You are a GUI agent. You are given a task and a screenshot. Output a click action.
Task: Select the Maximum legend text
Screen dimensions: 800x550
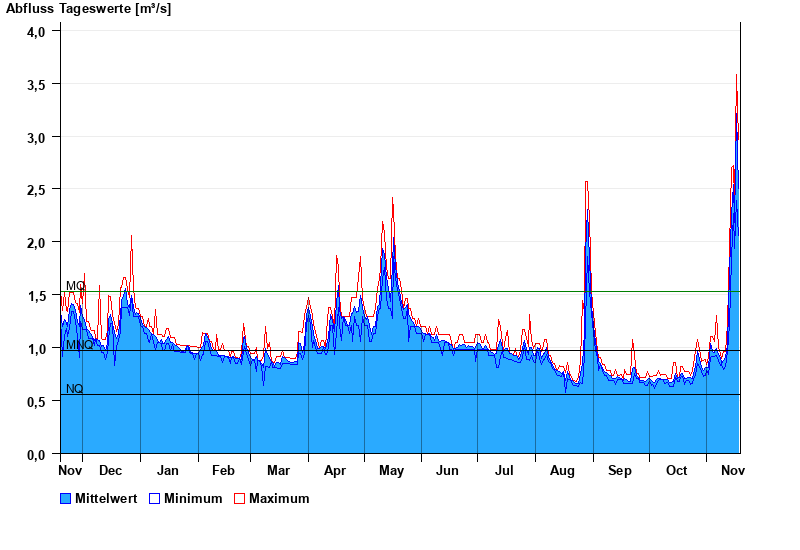(279, 498)
